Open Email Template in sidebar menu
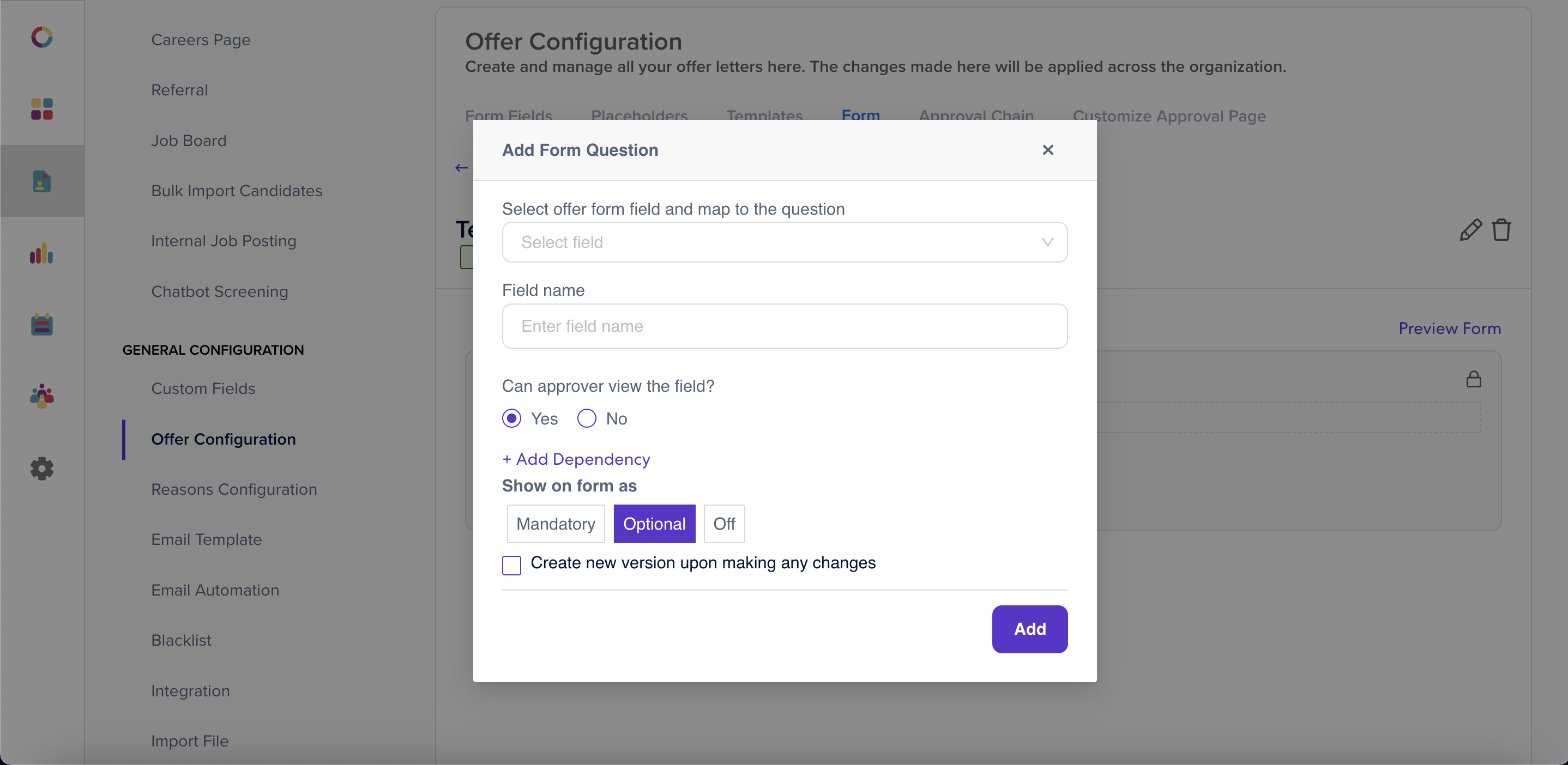The image size is (1568, 765). tap(206, 539)
